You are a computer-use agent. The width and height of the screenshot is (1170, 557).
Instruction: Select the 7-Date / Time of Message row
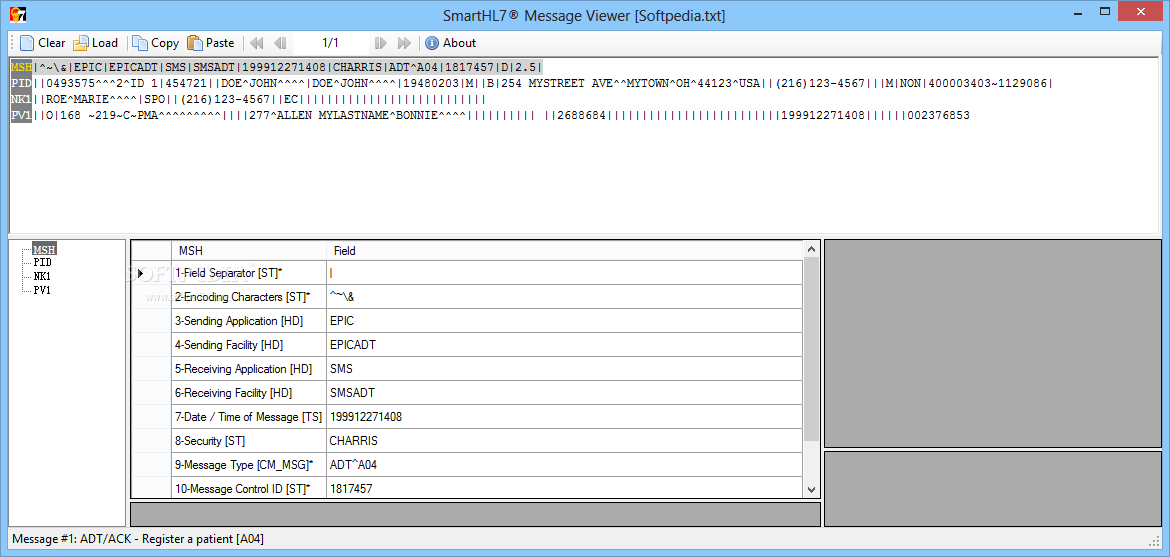(467, 417)
